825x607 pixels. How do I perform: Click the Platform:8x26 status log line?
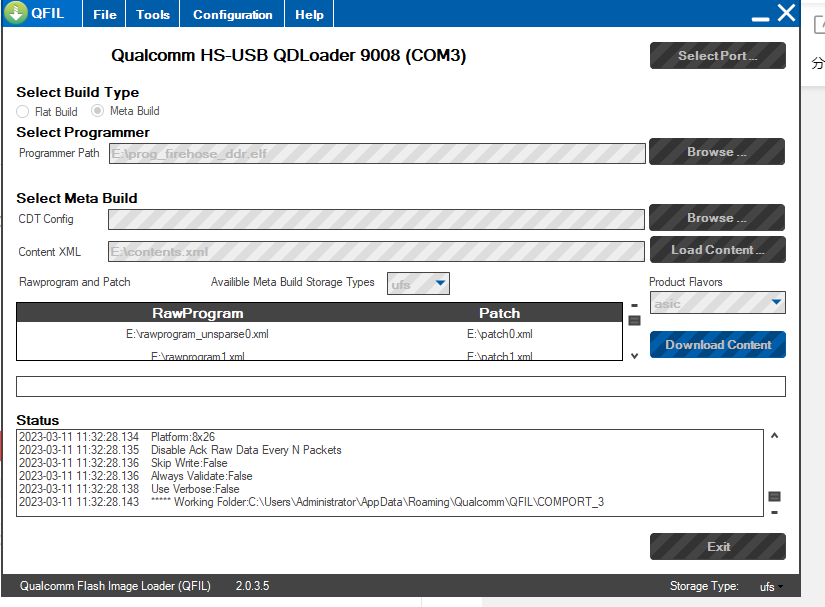[117, 437]
